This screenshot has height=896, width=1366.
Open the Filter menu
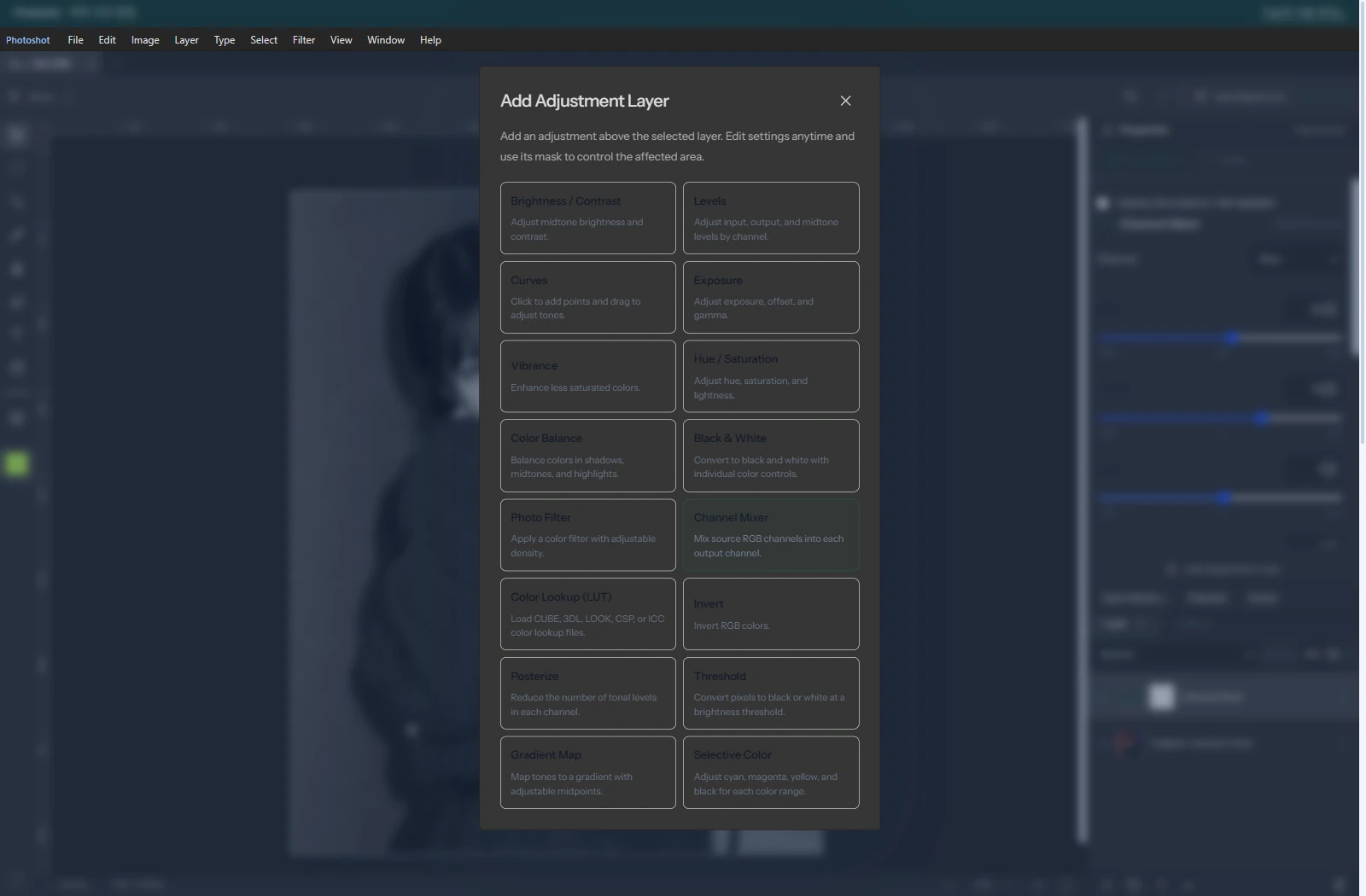click(x=304, y=40)
